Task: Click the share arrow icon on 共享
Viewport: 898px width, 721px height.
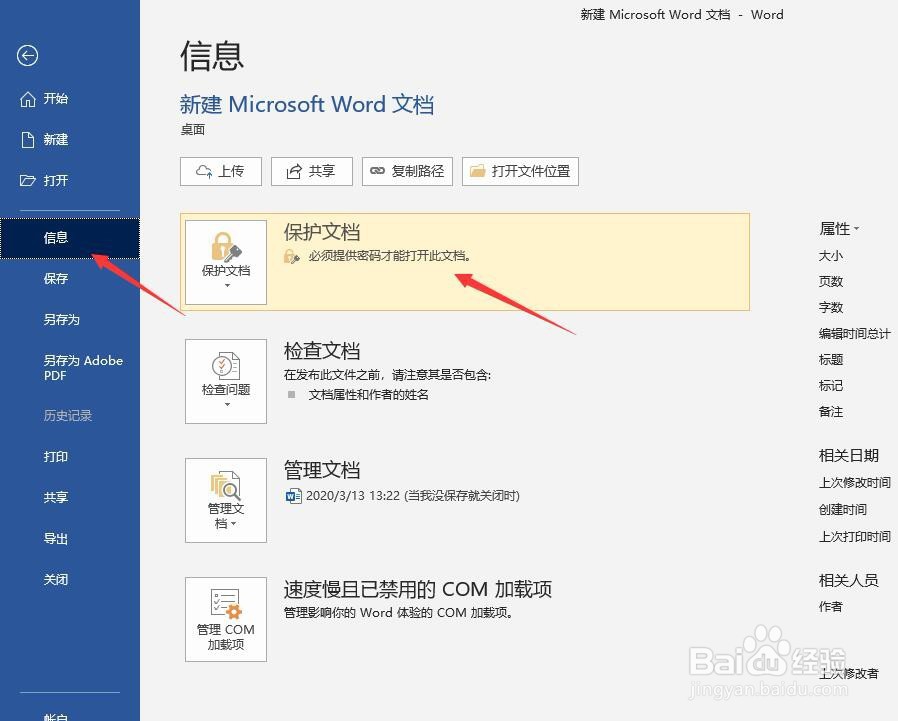Action: tap(294, 171)
